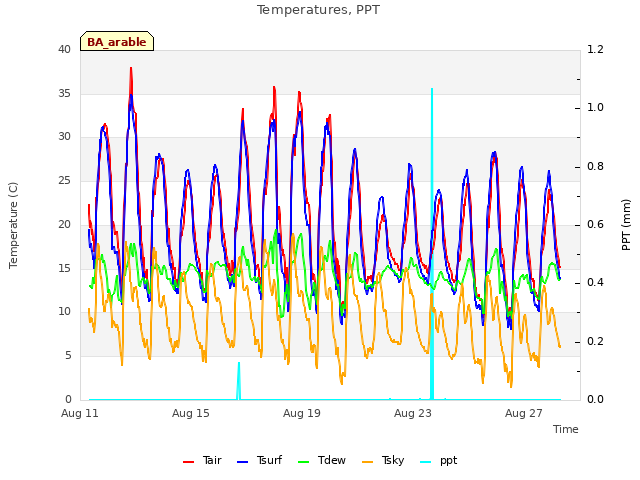The image size is (640, 480).
Task: Click the 25 temperature axis value
Action: pyautogui.click(x=64, y=180)
